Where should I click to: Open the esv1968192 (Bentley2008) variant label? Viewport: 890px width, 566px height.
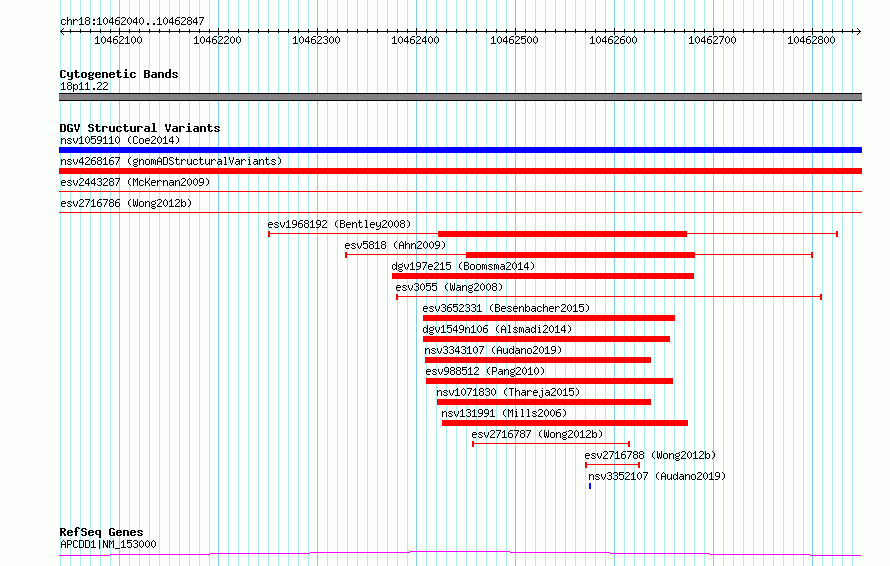click(x=339, y=224)
